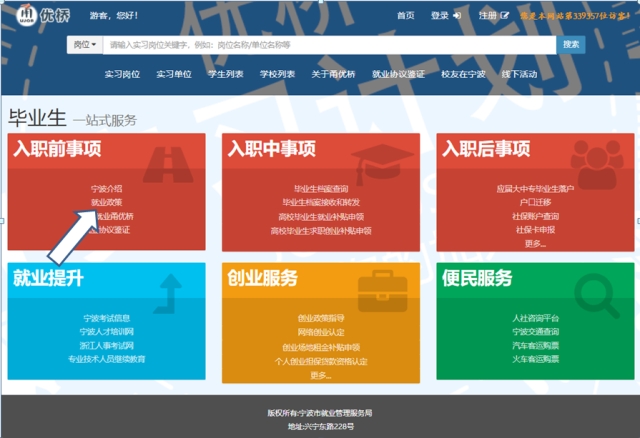Open the 学校列表 menu item
Image resolution: width=640 pixels, height=438 pixels.
tap(277, 74)
